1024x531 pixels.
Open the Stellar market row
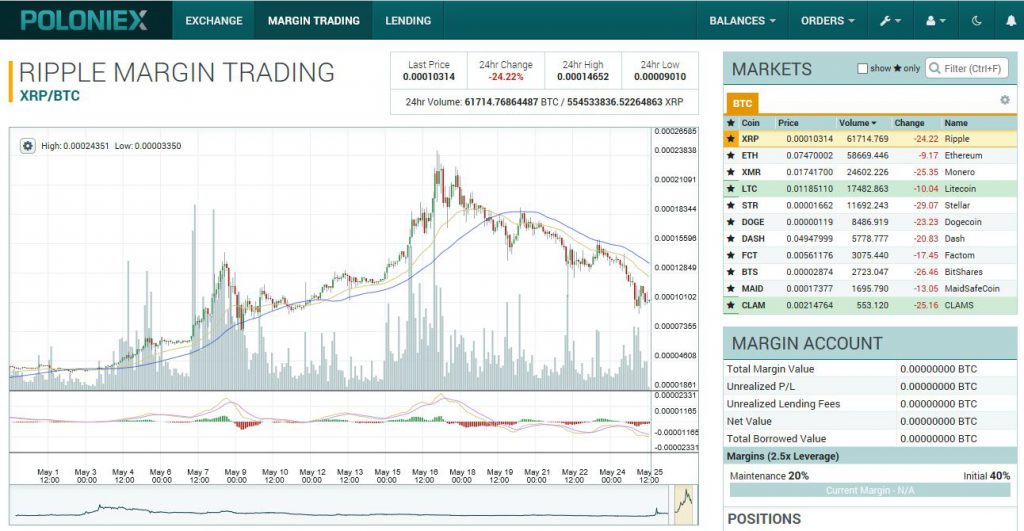(870, 206)
